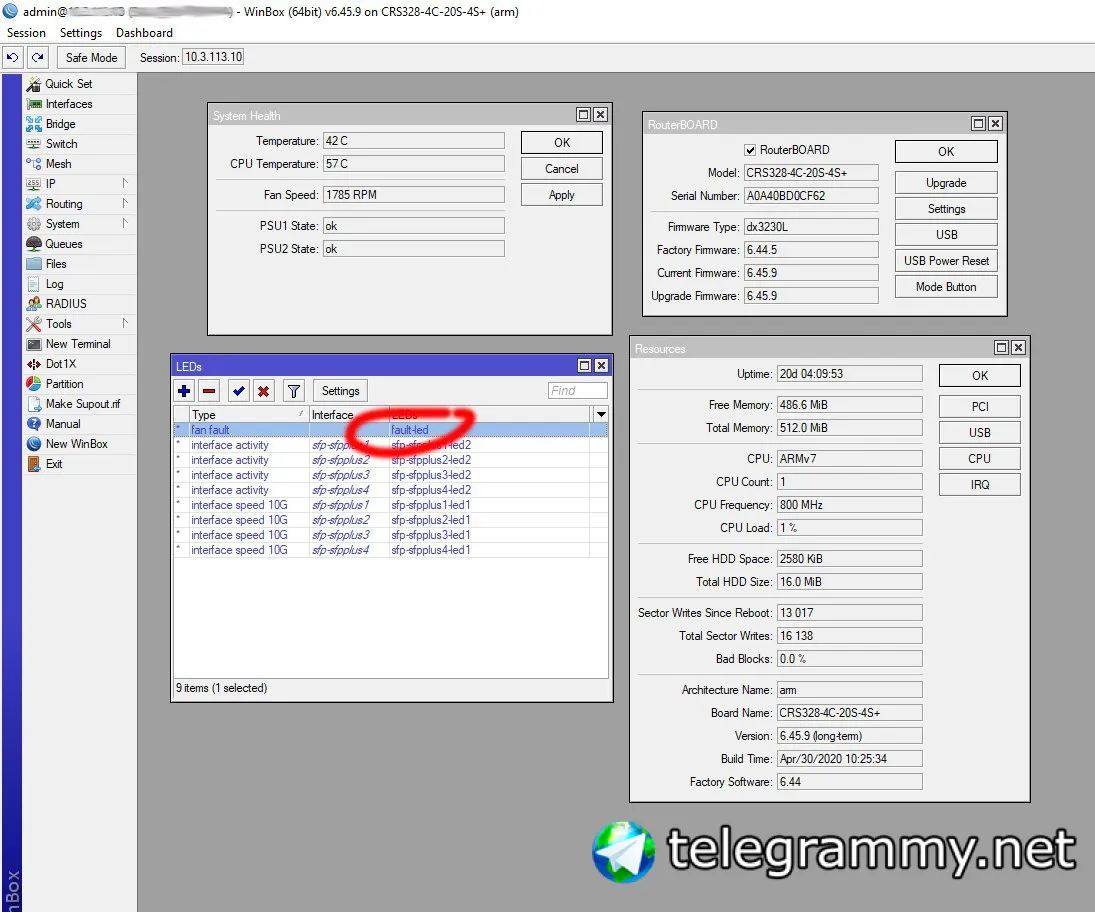Screen dimensions: 1095x912
Task: Click Cancel in System Health window
Action: point(562,169)
